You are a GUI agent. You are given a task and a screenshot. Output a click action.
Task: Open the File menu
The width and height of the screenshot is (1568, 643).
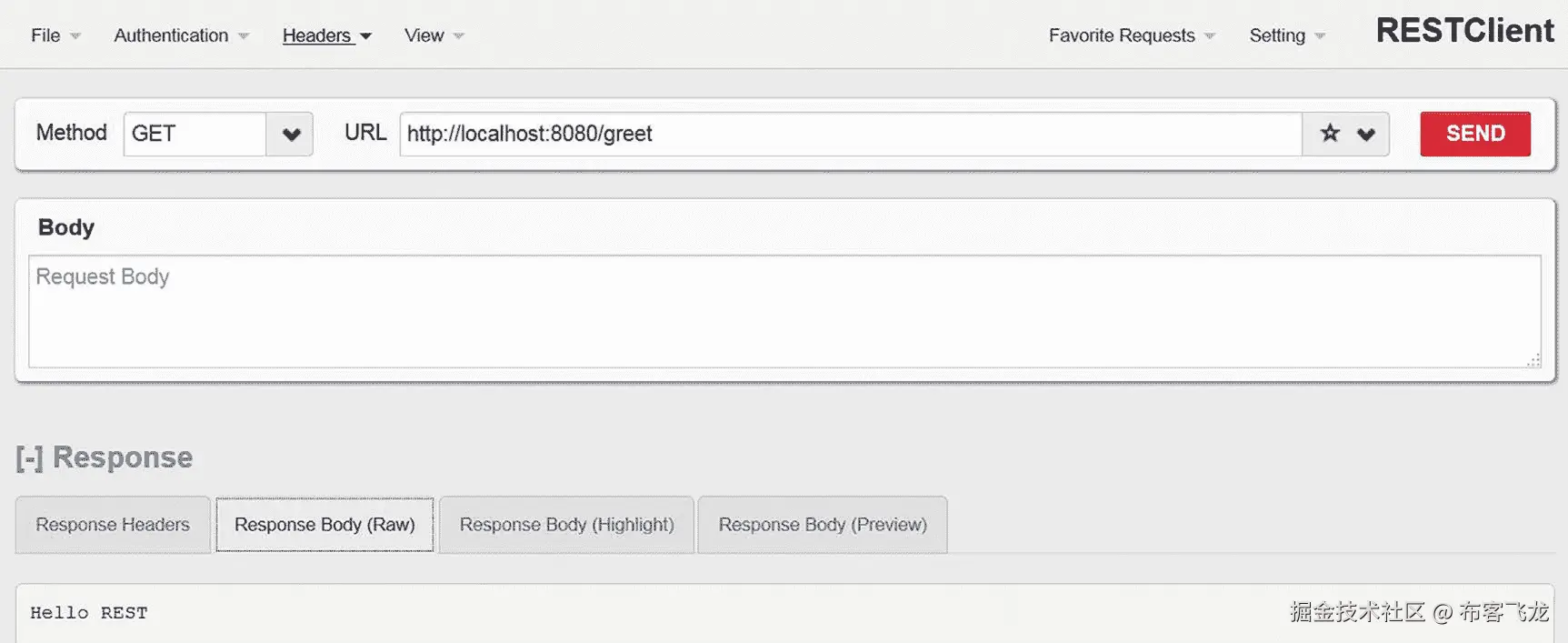55,35
